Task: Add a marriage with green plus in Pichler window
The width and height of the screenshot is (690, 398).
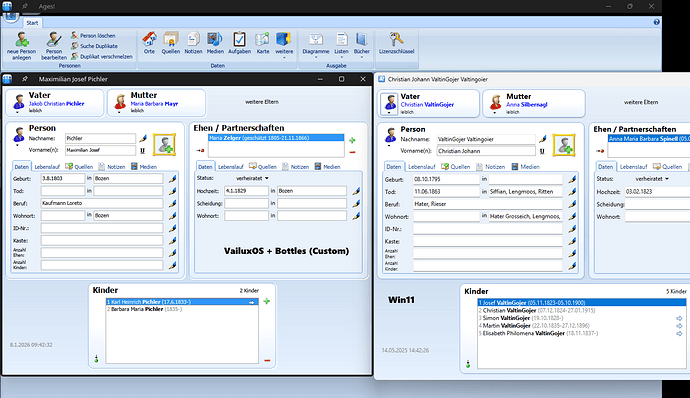Action: [352, 140]
